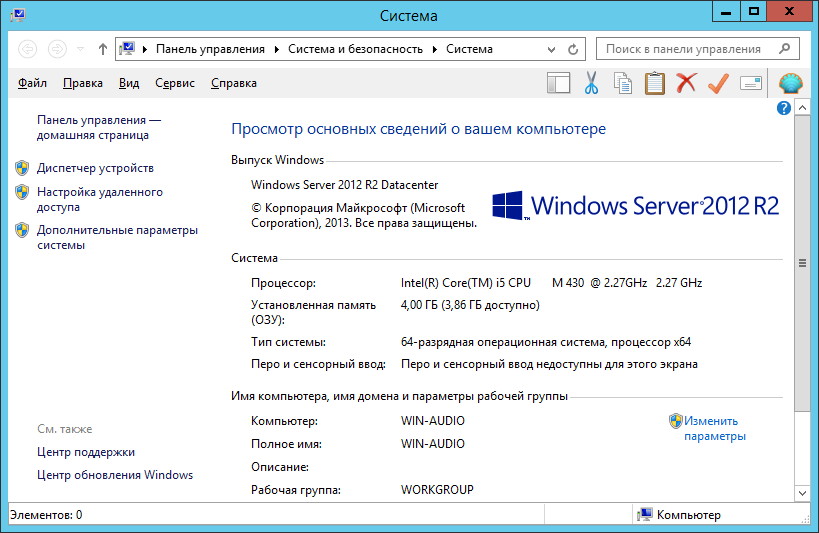Open the Вид menu
Viewport: 819px width, 533px height.
coord(128,83)
